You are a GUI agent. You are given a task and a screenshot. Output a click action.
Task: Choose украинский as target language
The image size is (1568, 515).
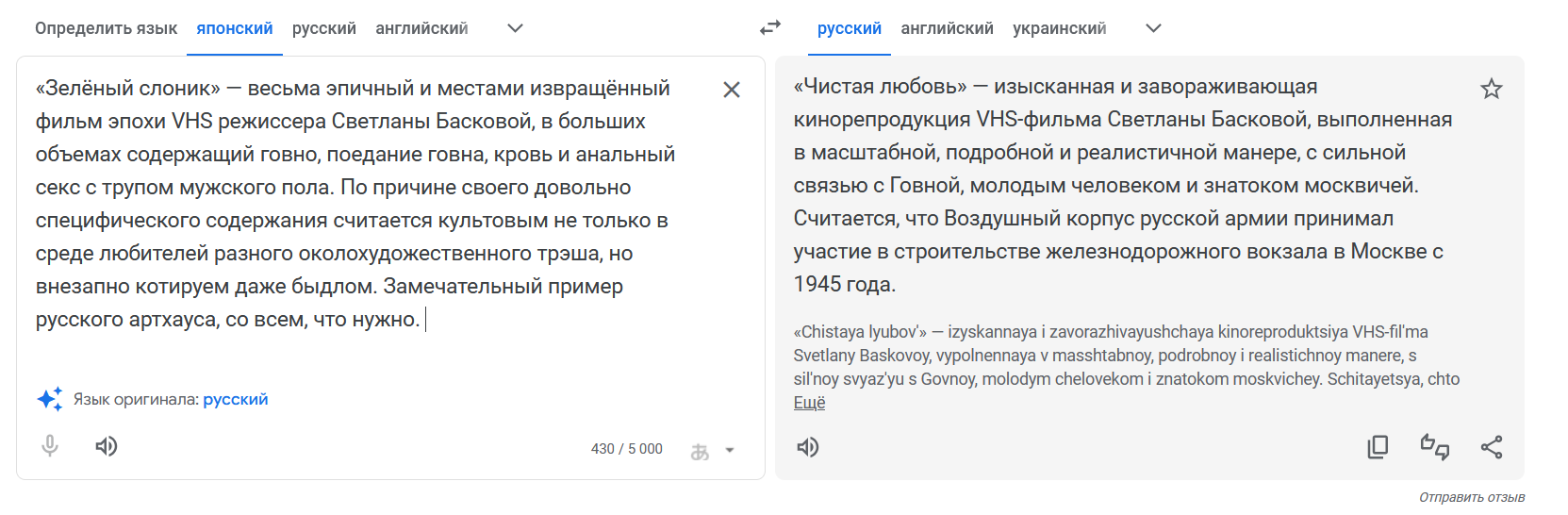tap(1060, 28)
